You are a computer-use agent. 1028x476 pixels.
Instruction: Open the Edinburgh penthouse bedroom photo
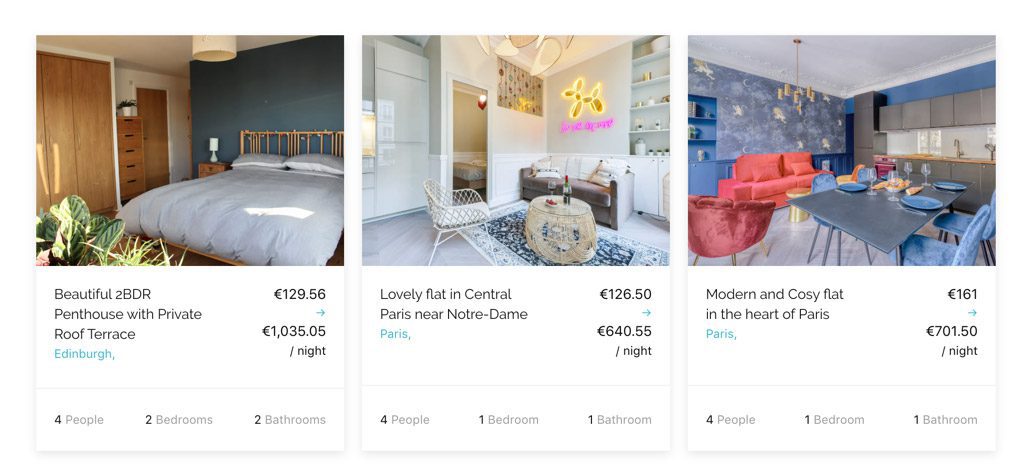[x=190, y=150]
